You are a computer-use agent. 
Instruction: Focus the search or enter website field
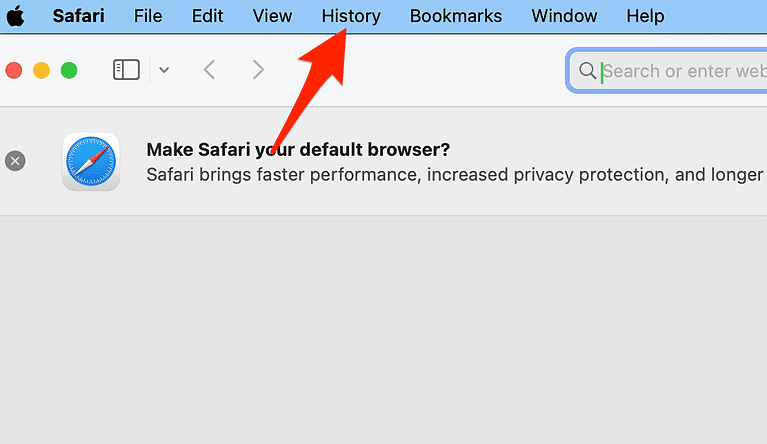[x=680, y=71]
